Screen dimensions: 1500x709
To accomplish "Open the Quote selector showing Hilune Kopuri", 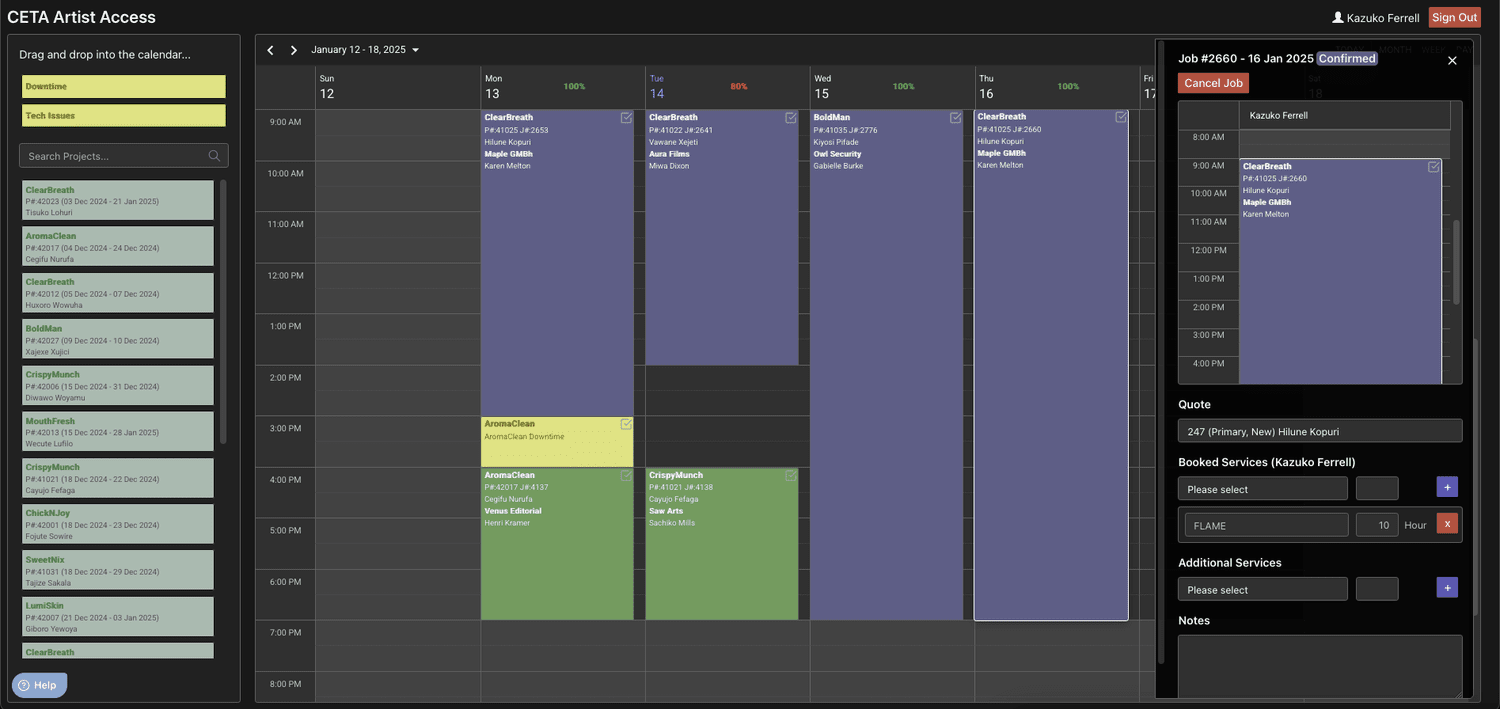I will point(1320,431).
